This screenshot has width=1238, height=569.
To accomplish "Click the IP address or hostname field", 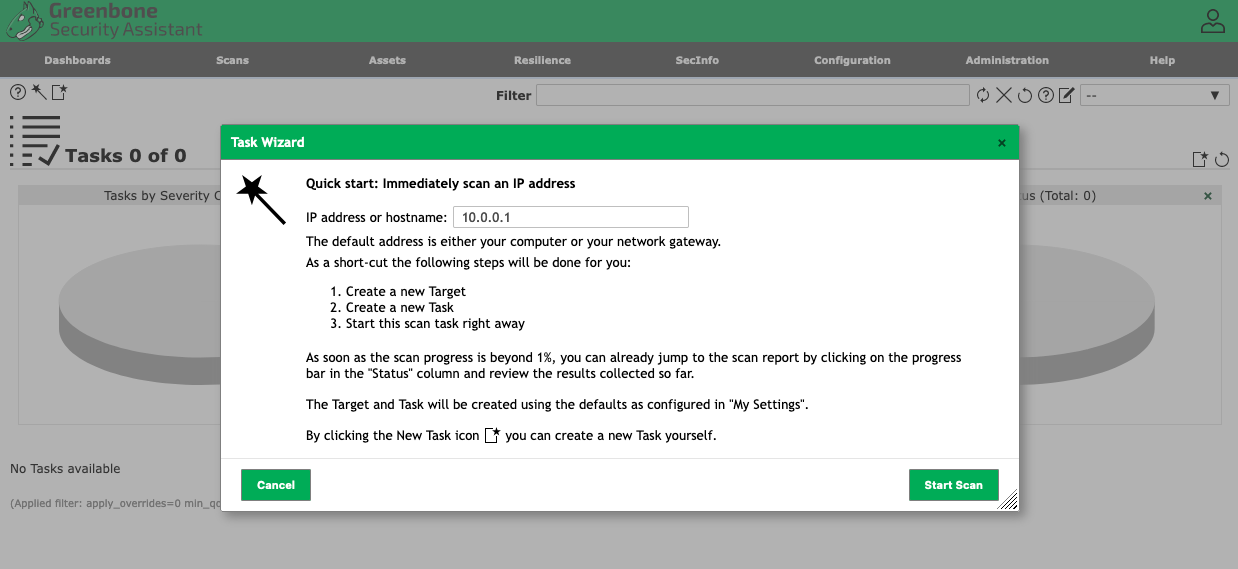I will [571, 217].
